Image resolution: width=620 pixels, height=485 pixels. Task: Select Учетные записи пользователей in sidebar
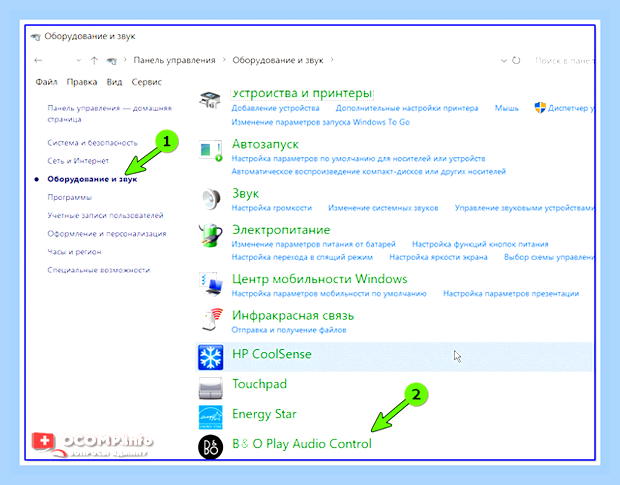point(105,215)
